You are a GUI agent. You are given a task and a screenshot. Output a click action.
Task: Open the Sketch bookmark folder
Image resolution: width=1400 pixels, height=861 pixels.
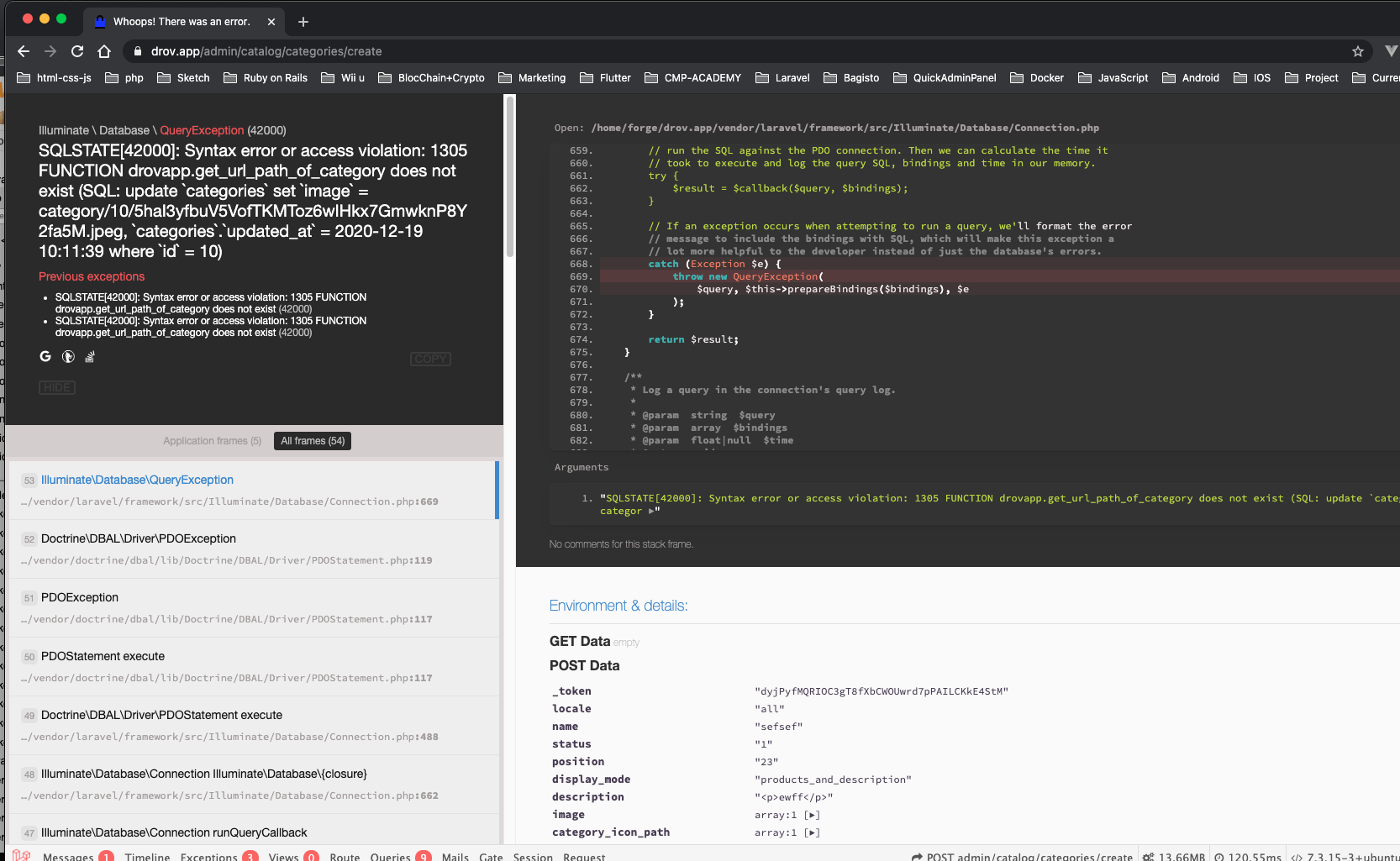[x=183, y=78]
